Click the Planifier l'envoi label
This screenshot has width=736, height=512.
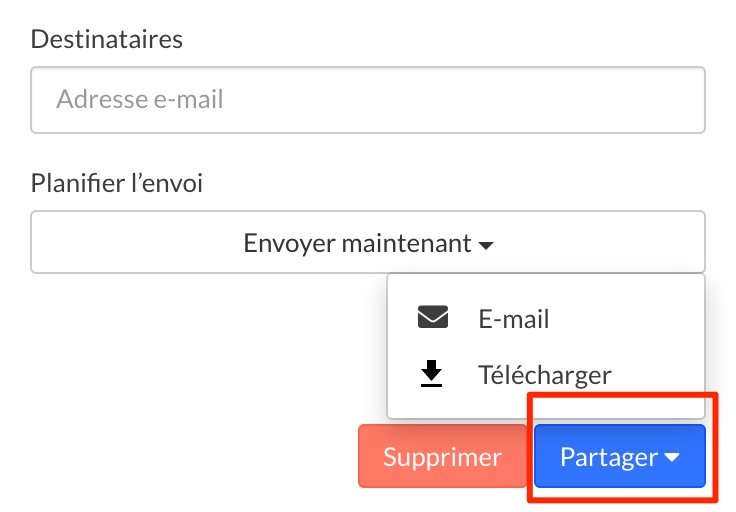coord(117,183)
